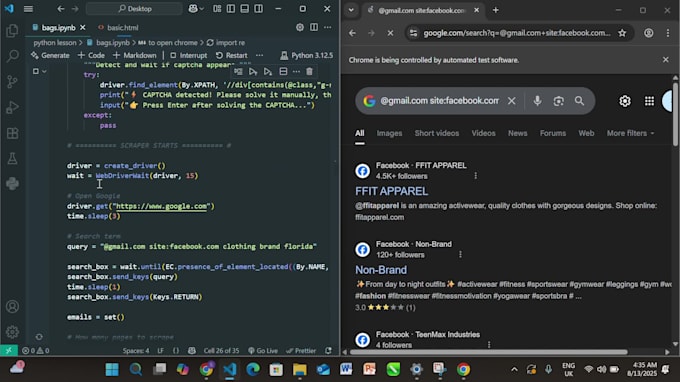680x382 pixels.
Task: Add a new Code cell
Action: pyautogui.click(x=91, y=56)
